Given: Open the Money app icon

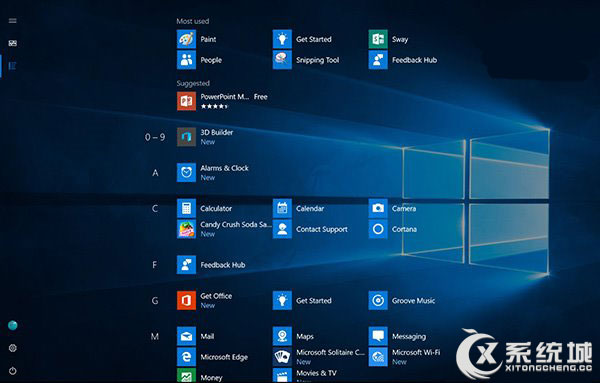Looking at the screenshot, I should pyautogui.click(x=186, y=375).
